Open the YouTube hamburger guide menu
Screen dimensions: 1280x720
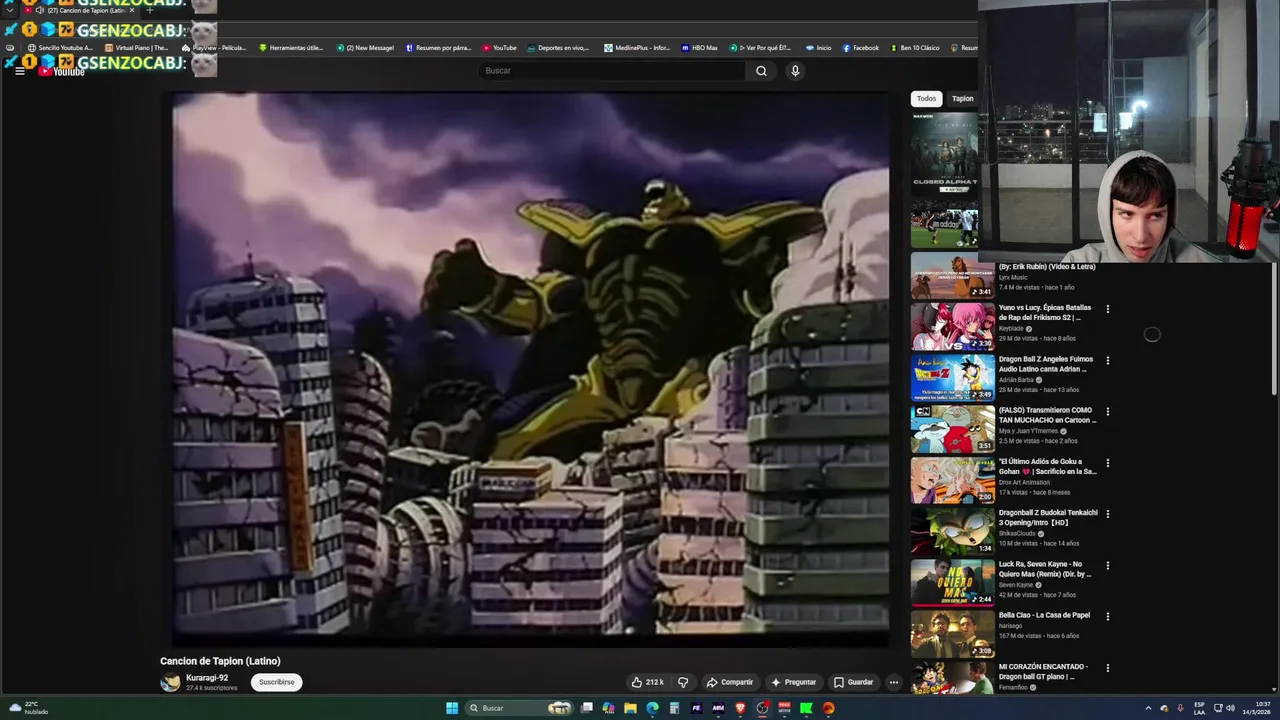[19, 71]
